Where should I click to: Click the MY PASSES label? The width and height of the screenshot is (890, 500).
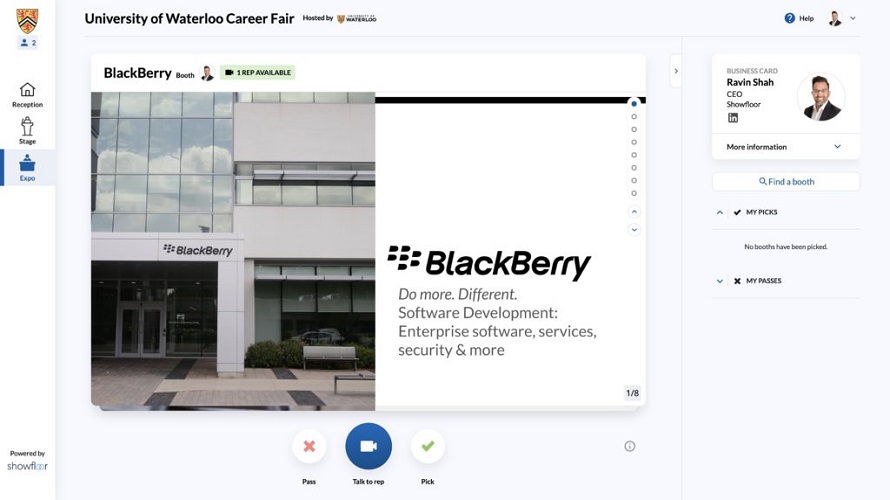click(x=763, y=281)
